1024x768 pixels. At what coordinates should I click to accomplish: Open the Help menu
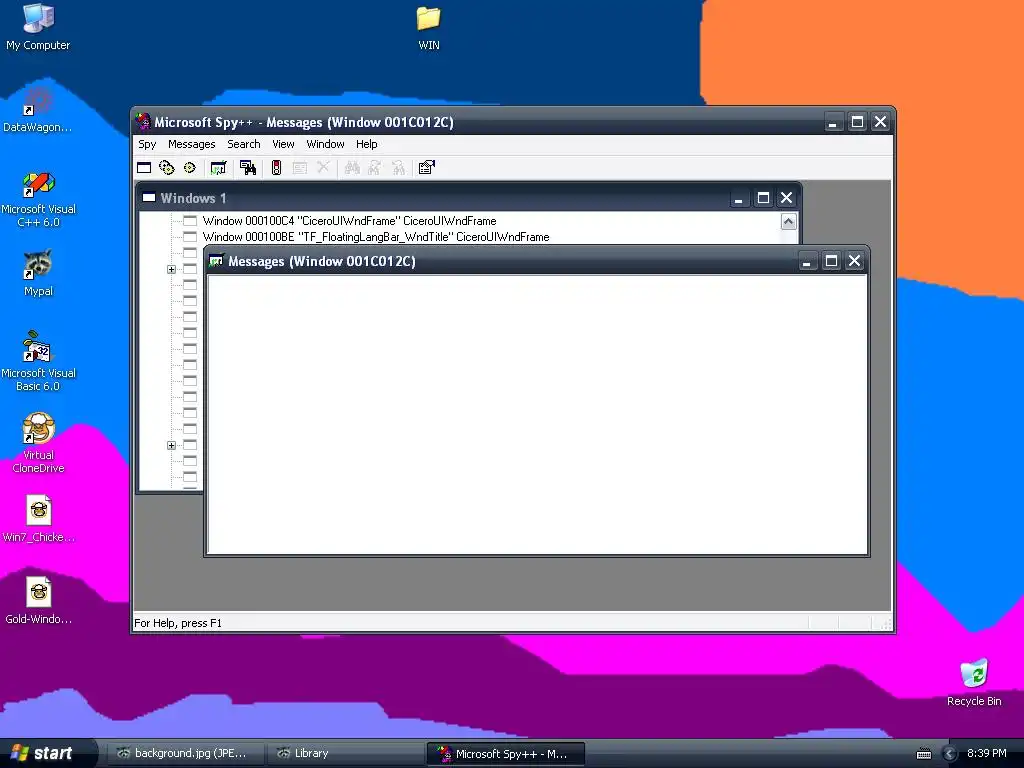point(366,144)
